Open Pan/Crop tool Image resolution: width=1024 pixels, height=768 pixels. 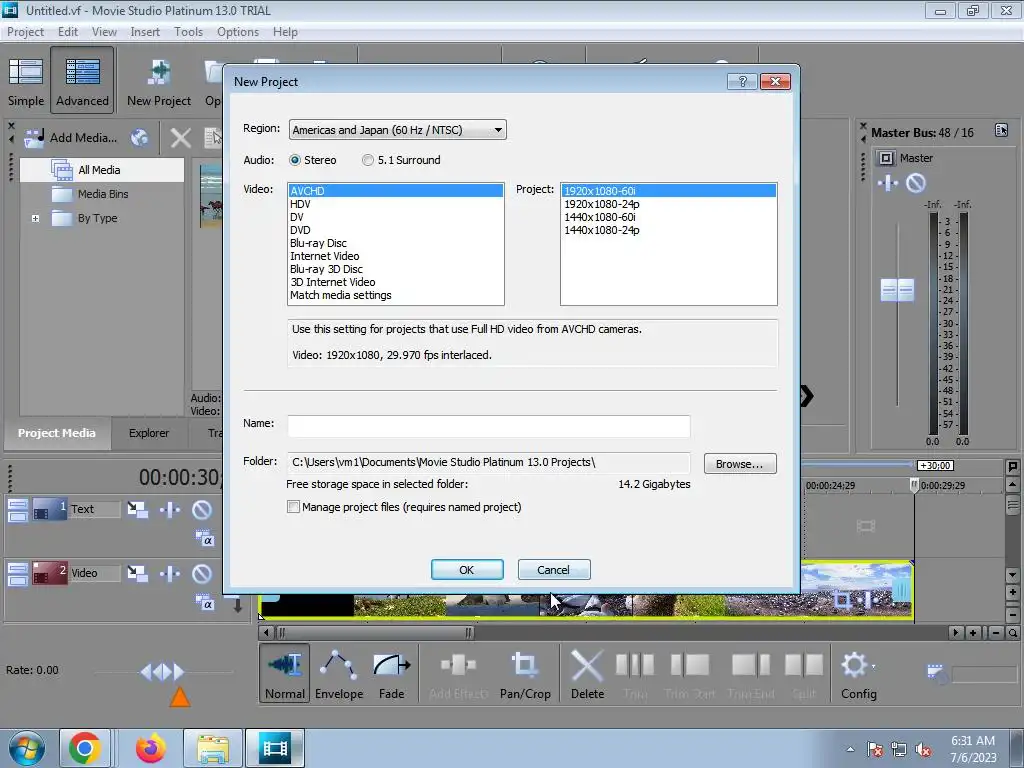[x=525, y=674]
